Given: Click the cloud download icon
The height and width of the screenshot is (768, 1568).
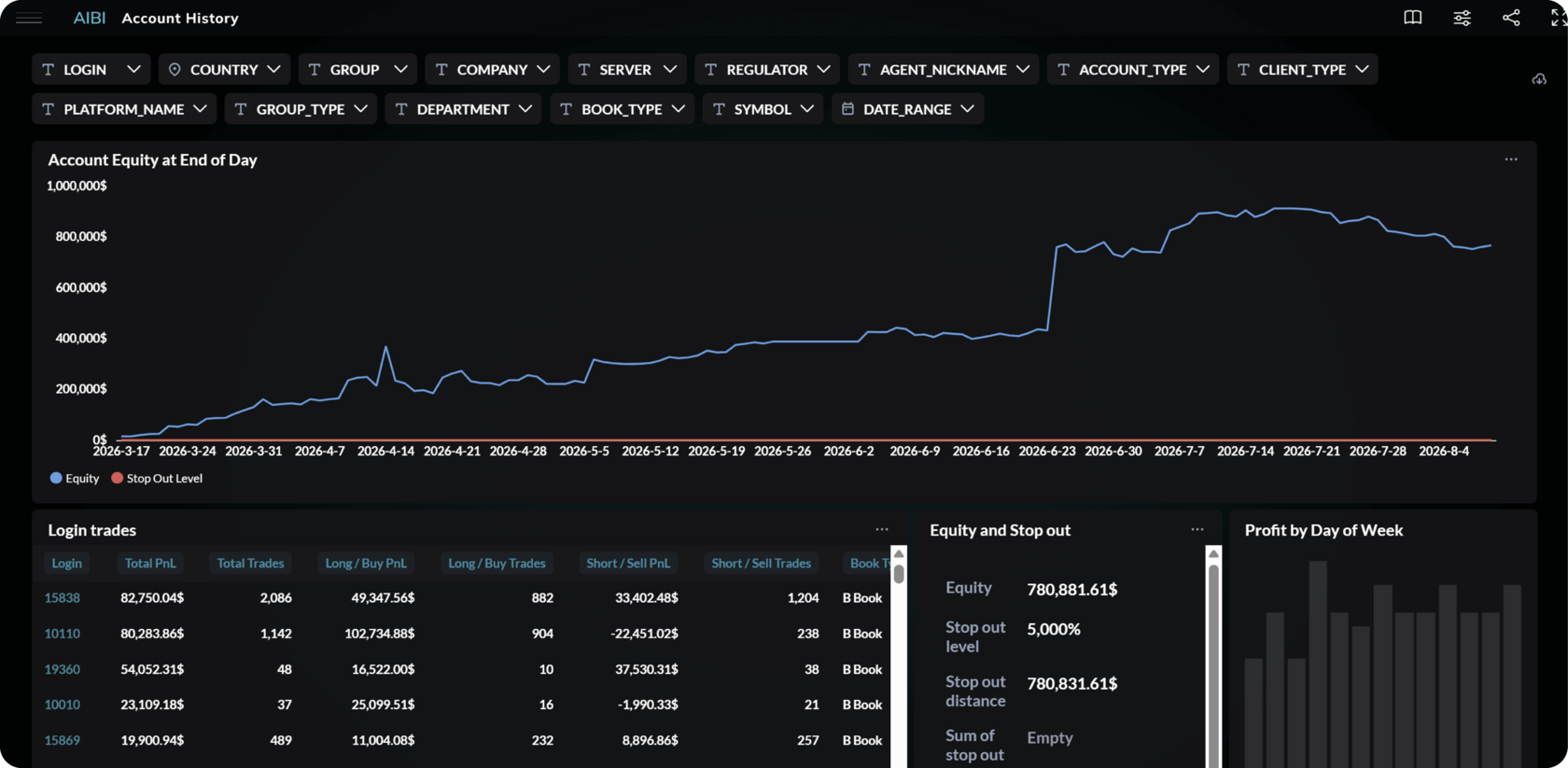Looking at the screenshot, I should coord(1539,79).
